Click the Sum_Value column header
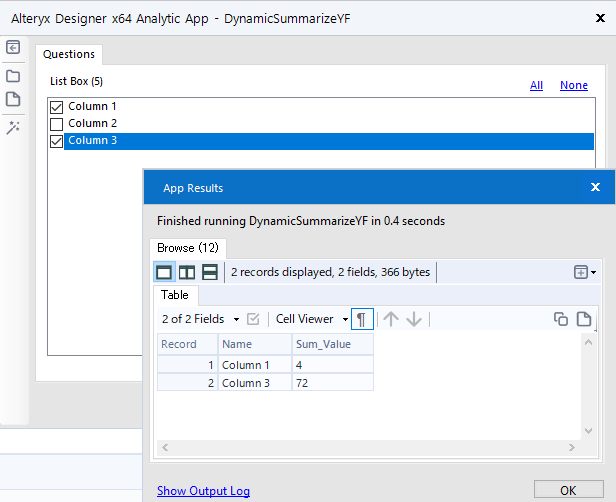Screen dimensions: 616x502 (x=333, y=344)
